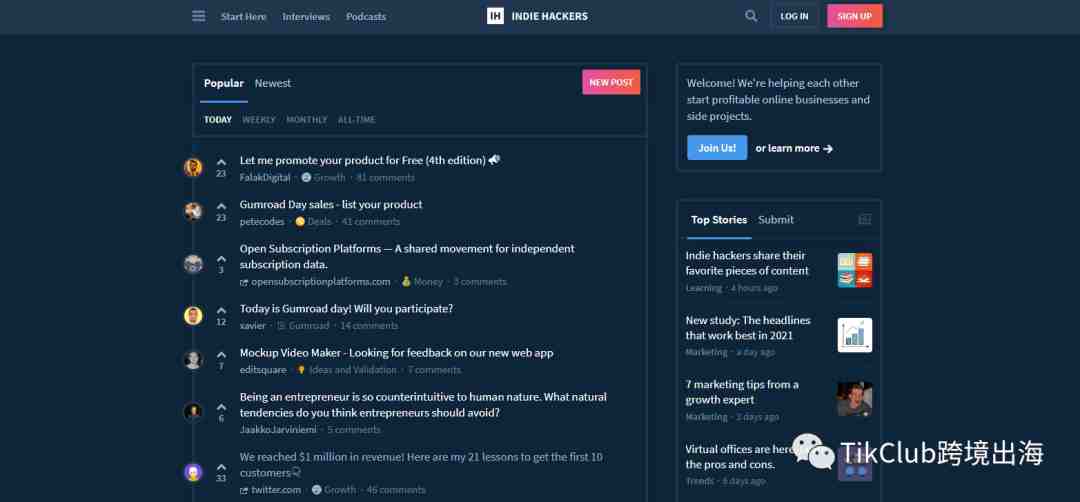Open the 'headlines that work best' chart thumbnail

[x=855, y=335]
